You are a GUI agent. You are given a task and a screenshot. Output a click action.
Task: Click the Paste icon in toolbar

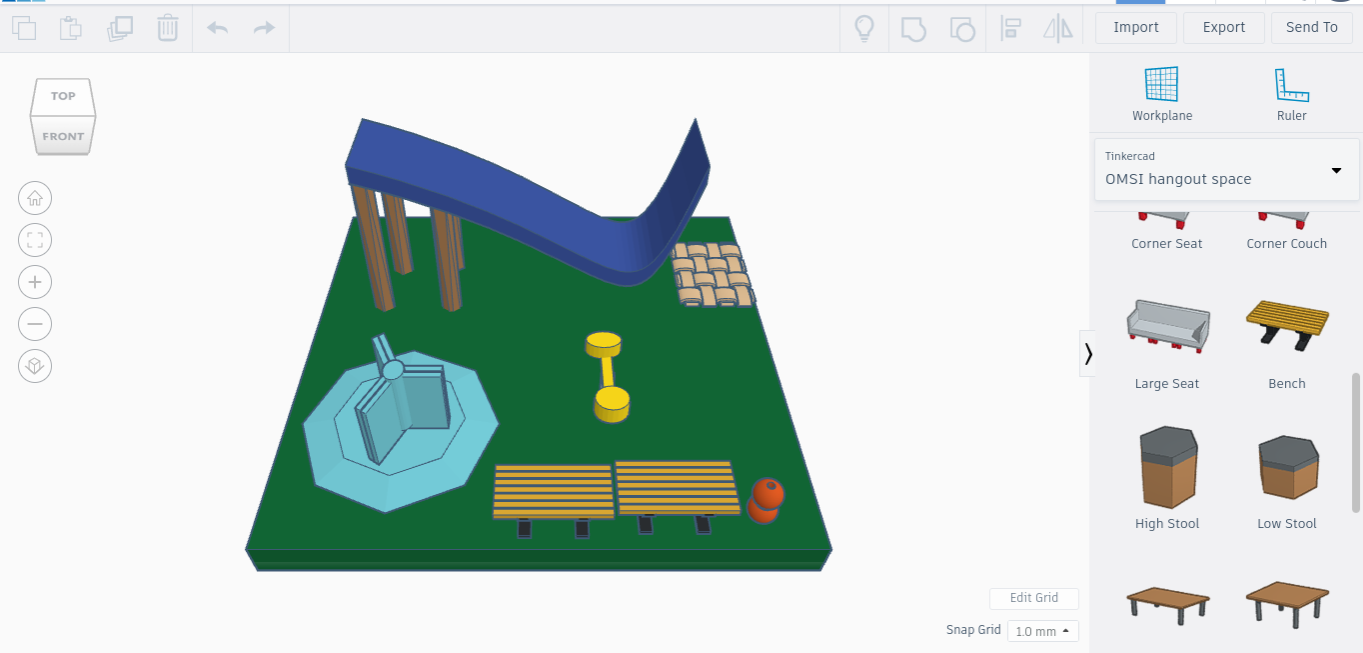click(x=71, y=28)
